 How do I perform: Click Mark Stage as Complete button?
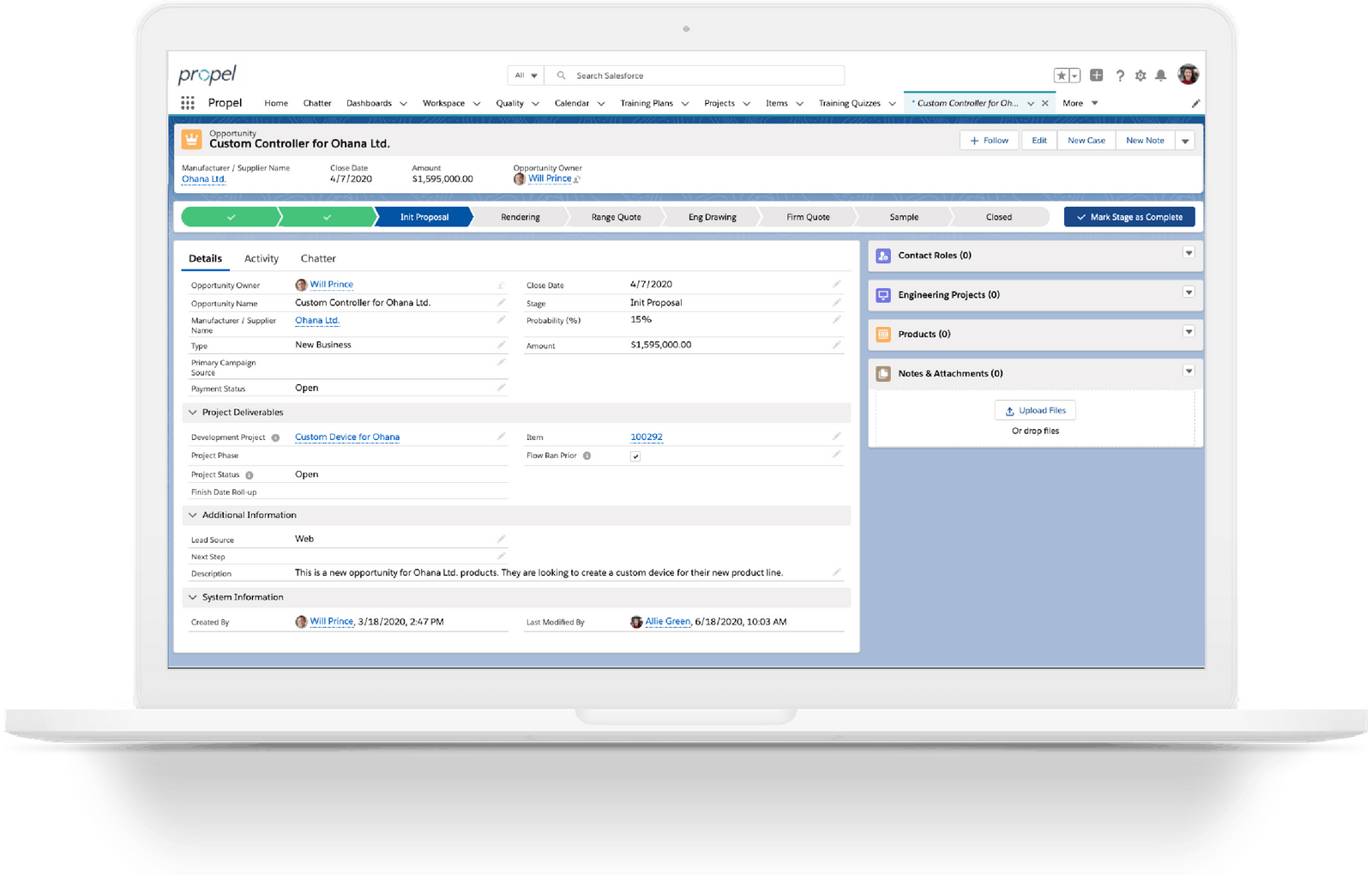tap(1128, 217)
